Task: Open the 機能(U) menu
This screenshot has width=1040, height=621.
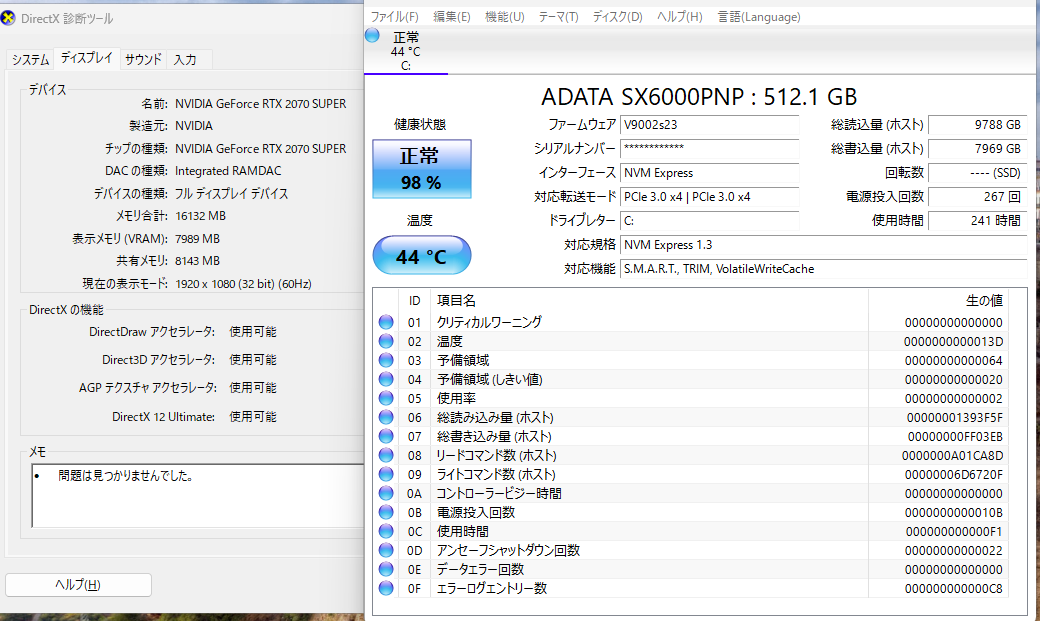Action: coord(505,17)
